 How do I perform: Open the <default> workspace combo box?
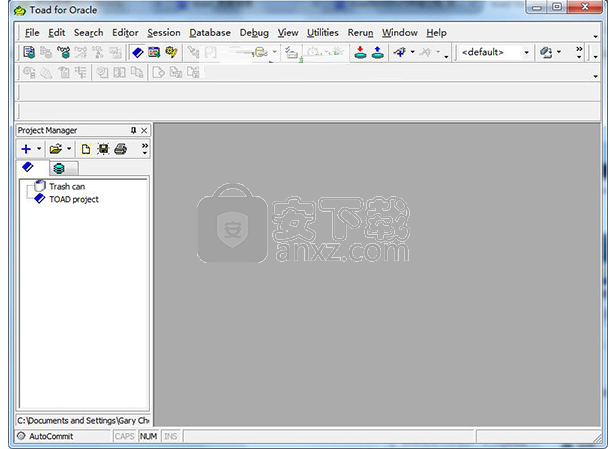(495, 52)
